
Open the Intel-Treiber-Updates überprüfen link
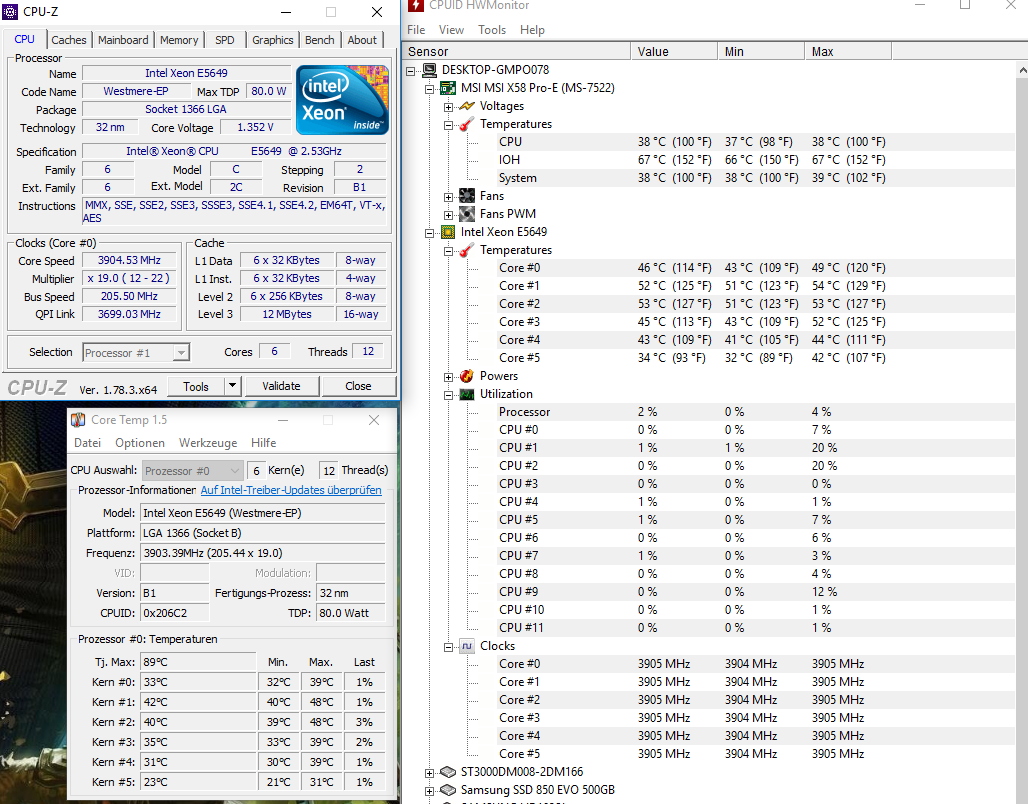pyautogui.click(x=291, y=490)
